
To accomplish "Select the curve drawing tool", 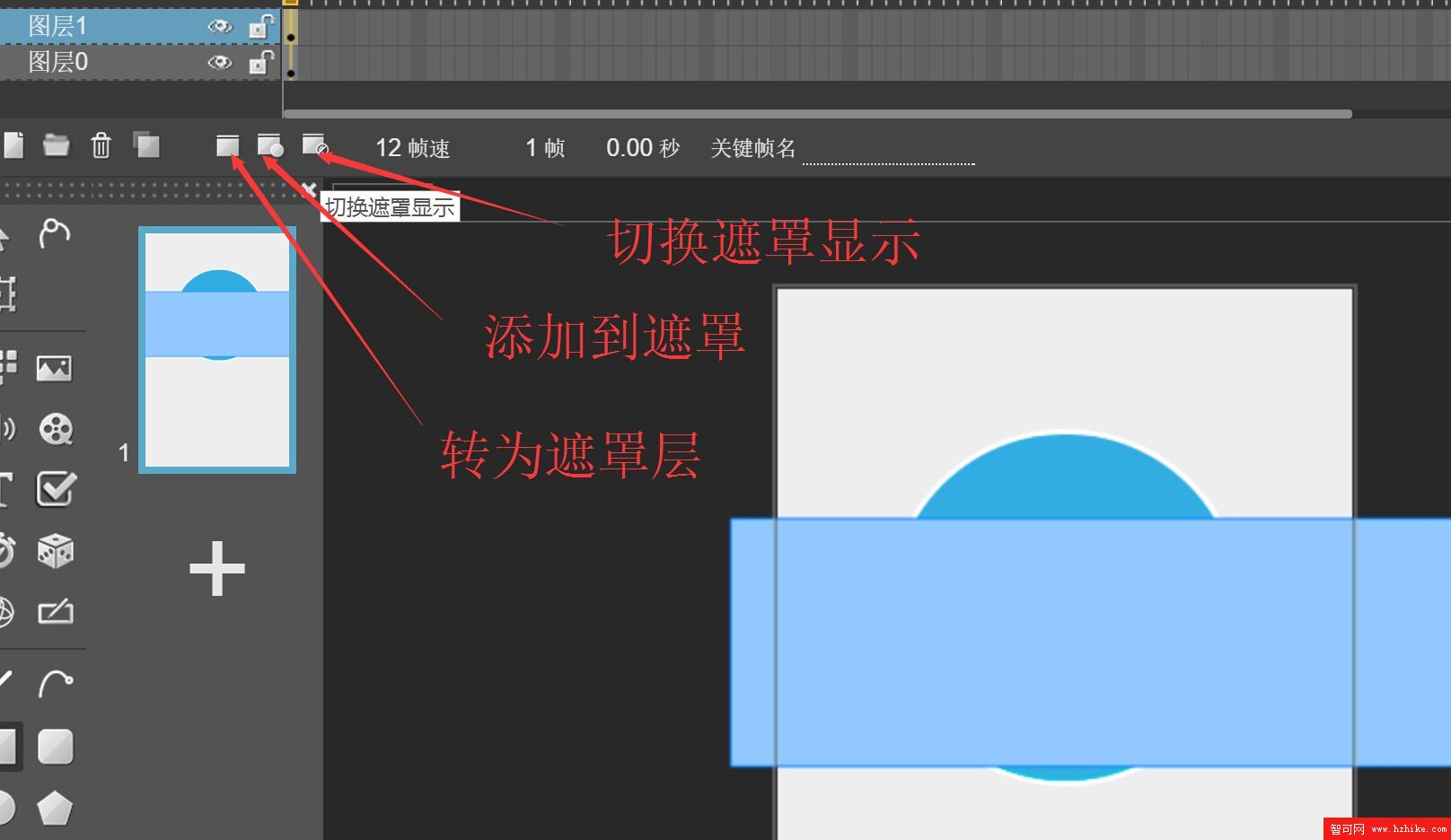I will coord(56,684).
